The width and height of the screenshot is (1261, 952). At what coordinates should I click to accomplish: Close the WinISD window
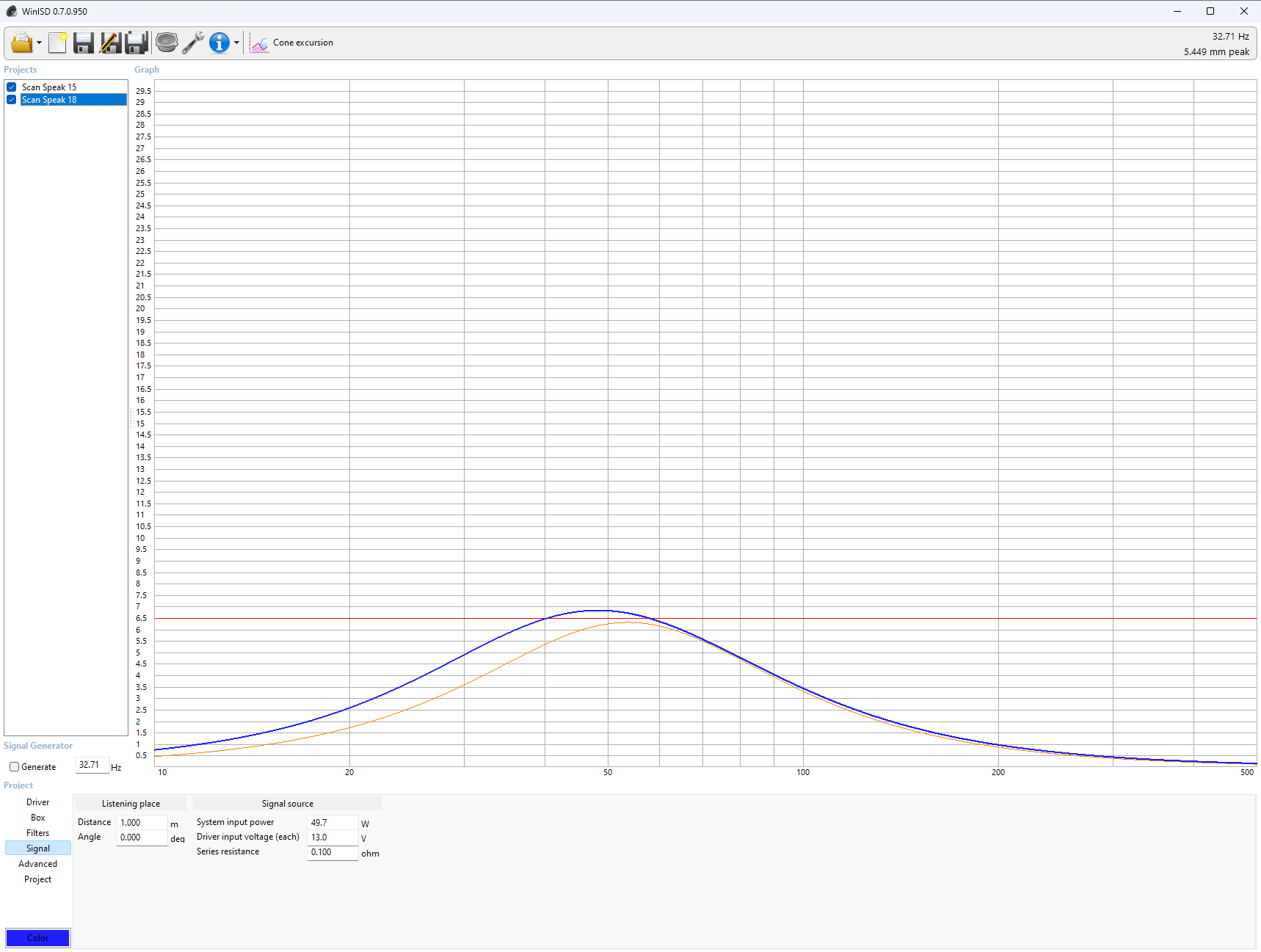pyautogui.click(x=1244, y=11)
